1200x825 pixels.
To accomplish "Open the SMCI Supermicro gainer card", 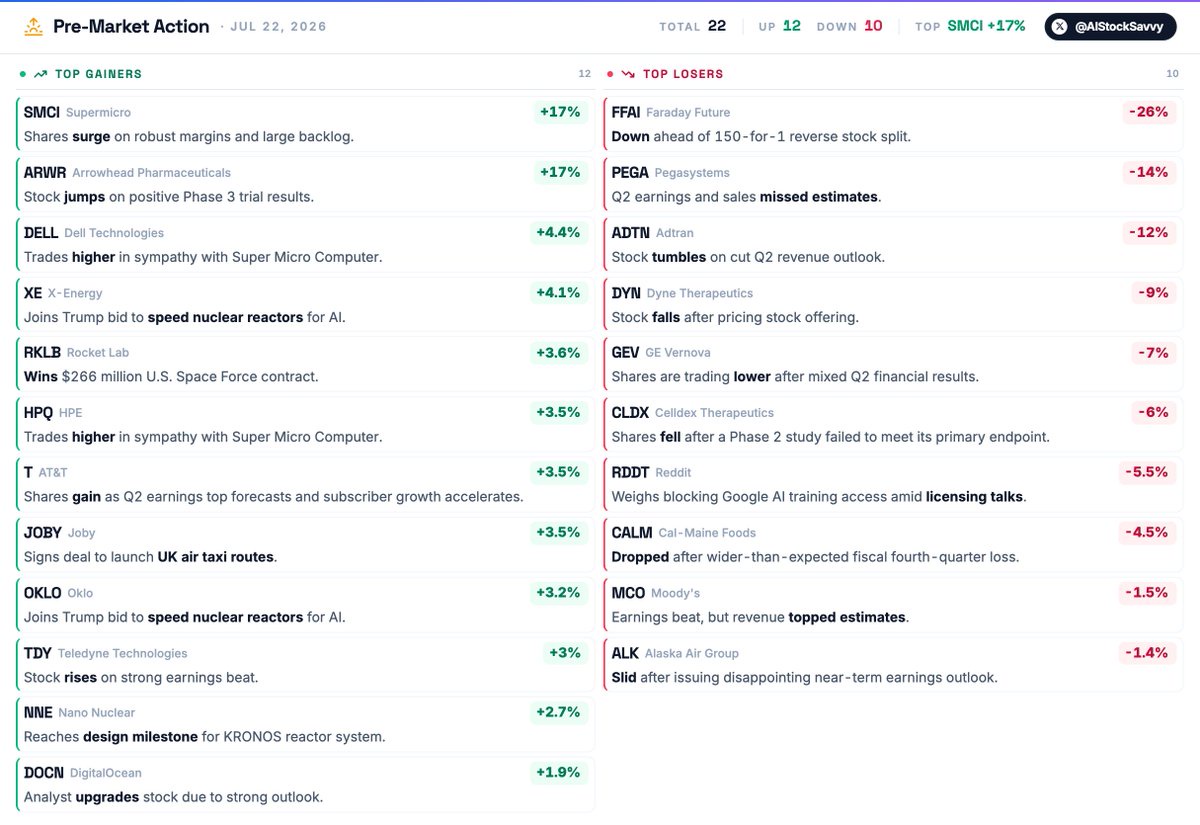I will [x=305, y=124].
